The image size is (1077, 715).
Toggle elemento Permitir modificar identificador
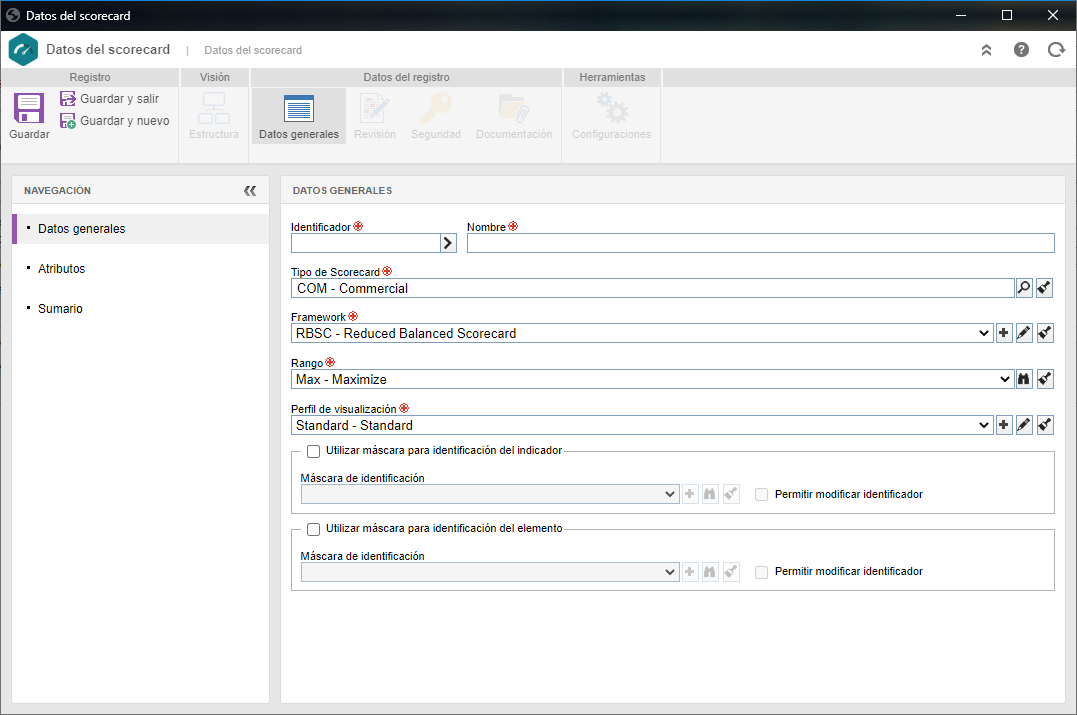(x=761, y=572)
